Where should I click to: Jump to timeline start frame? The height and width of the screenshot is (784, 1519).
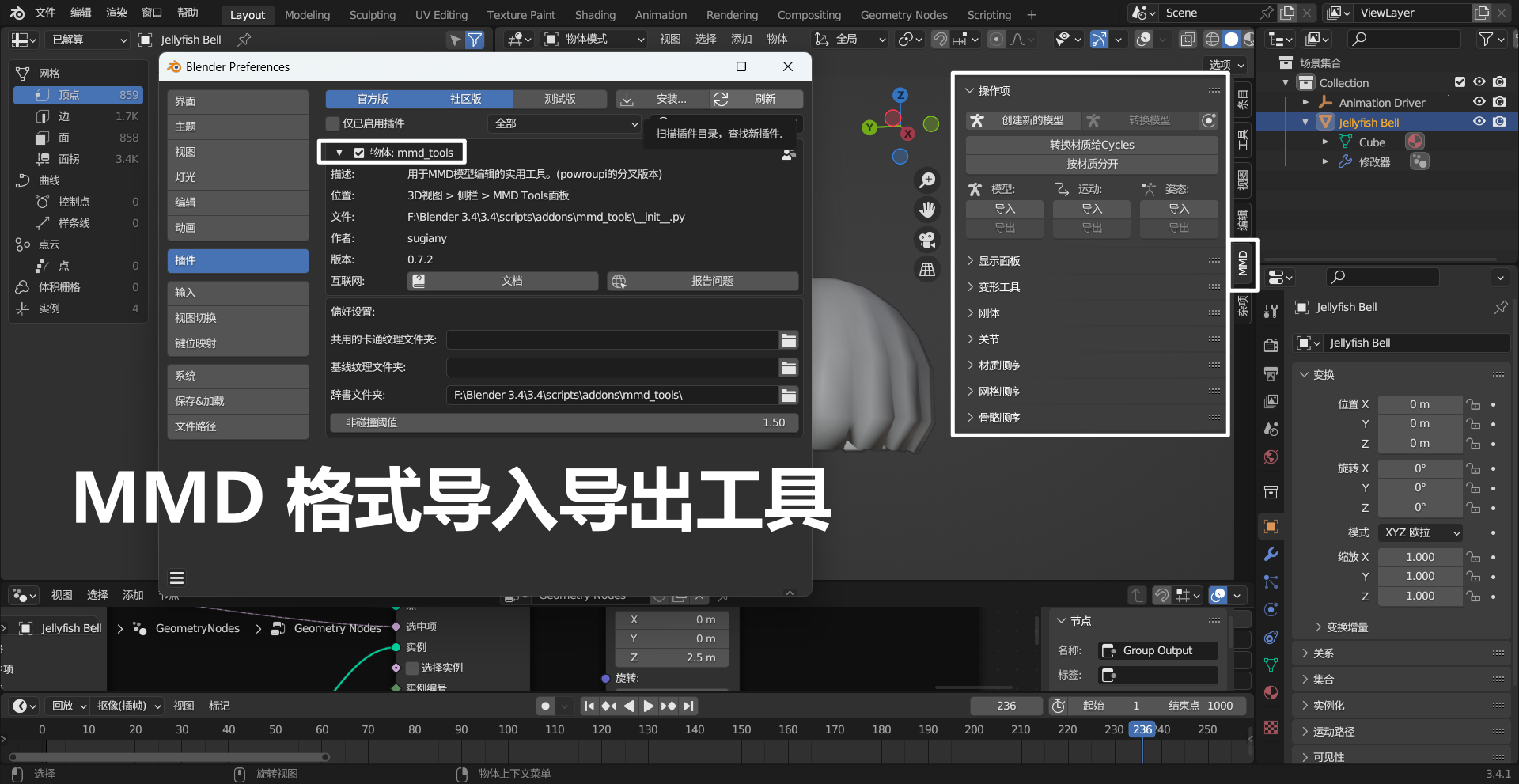[x=589, y=706]
